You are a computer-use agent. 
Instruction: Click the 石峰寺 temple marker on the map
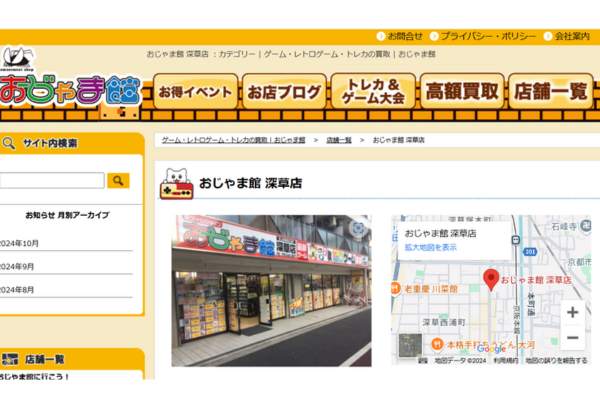586,225
